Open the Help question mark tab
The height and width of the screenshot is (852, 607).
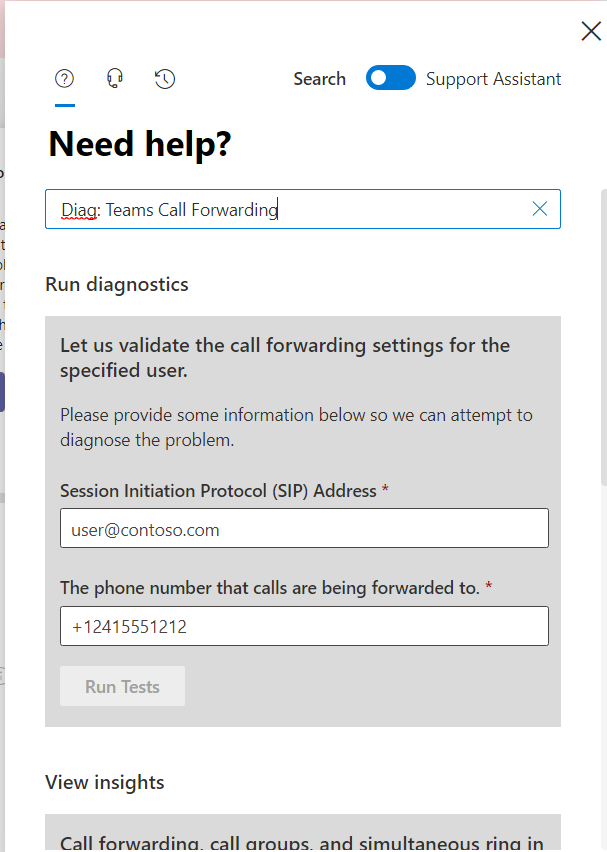pos(65,79)
